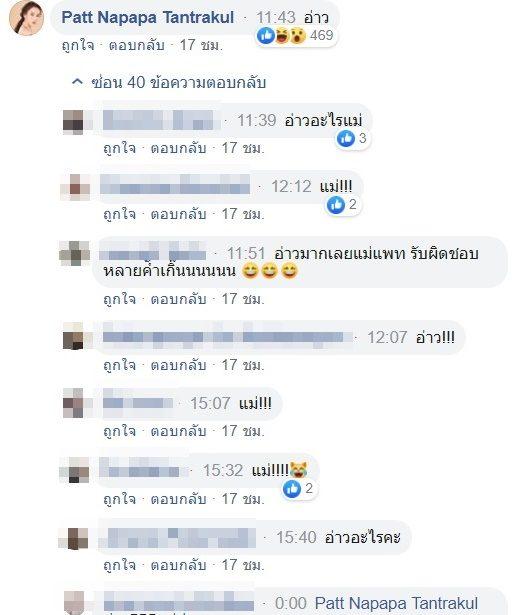Jump to video timestamp 15:40
This screenshot has height=615, width=524.
point(296,537)
